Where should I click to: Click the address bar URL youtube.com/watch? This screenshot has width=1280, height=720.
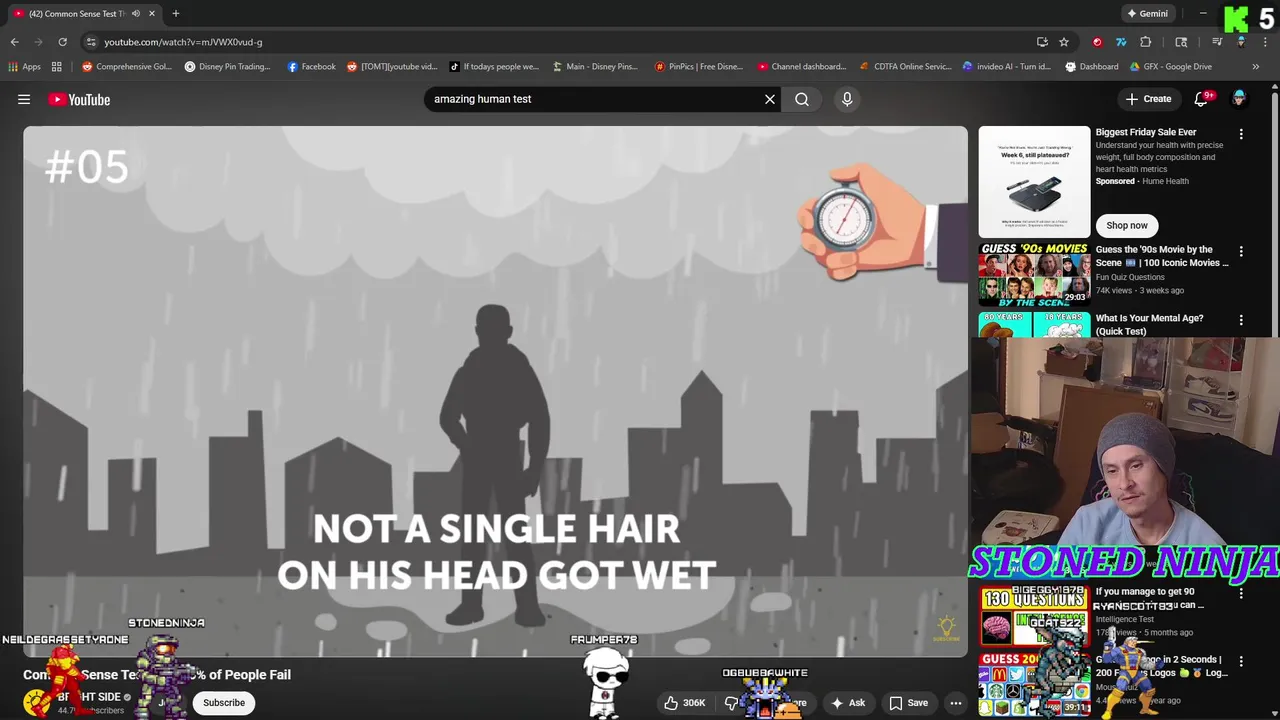pyautogui.click(x=183, y=42)
